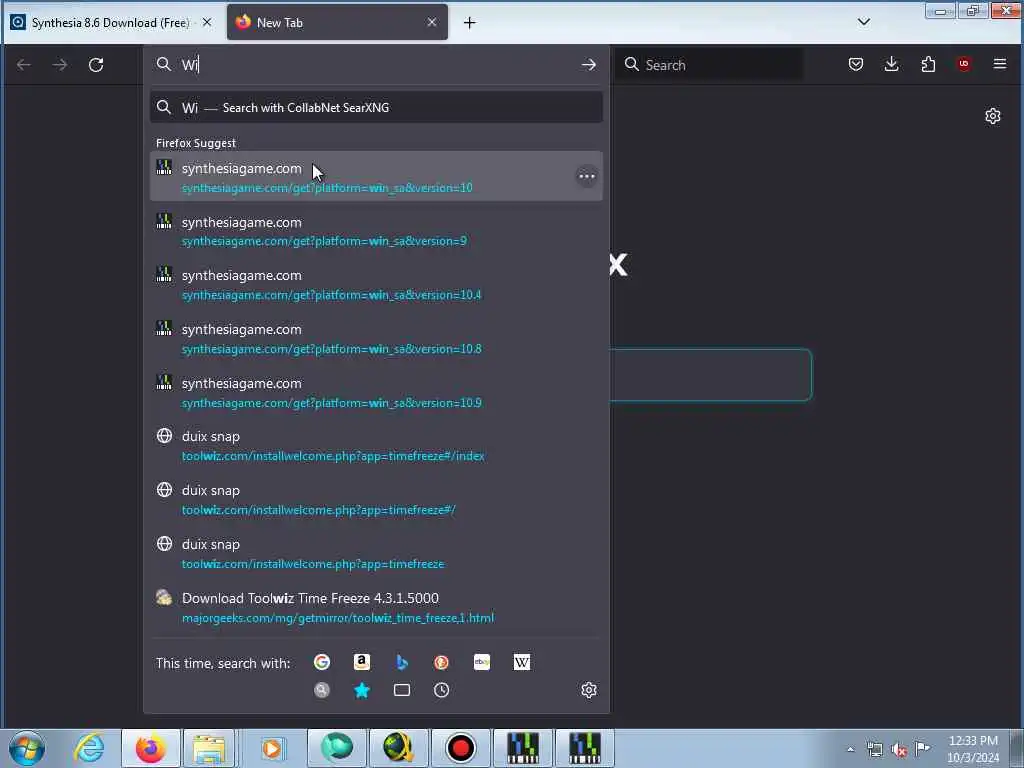List all tabs with the chevron dropdown
The height and width of the screenshot is (768, 1024).
click(x=863, y=22)
